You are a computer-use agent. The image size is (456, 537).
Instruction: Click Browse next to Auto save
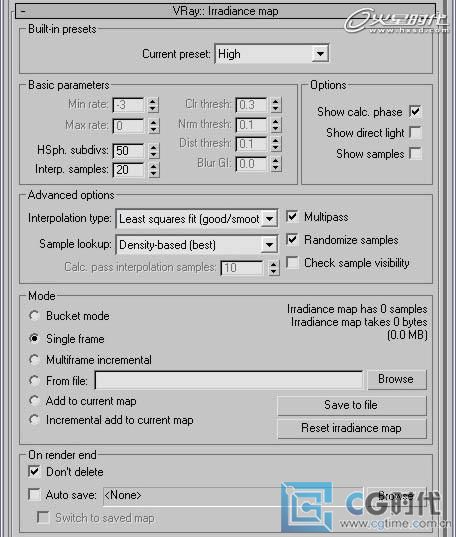(x=396, y=496)
